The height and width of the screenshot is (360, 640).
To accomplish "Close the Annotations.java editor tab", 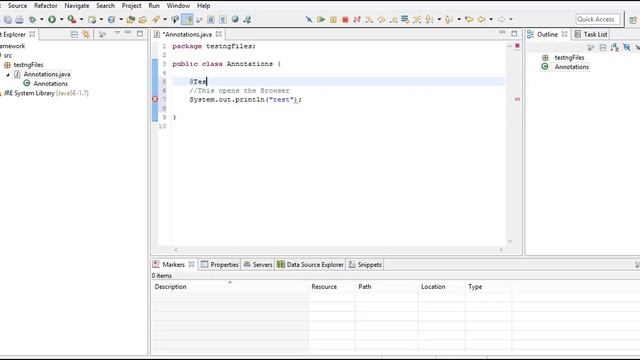I will [219, 34].
